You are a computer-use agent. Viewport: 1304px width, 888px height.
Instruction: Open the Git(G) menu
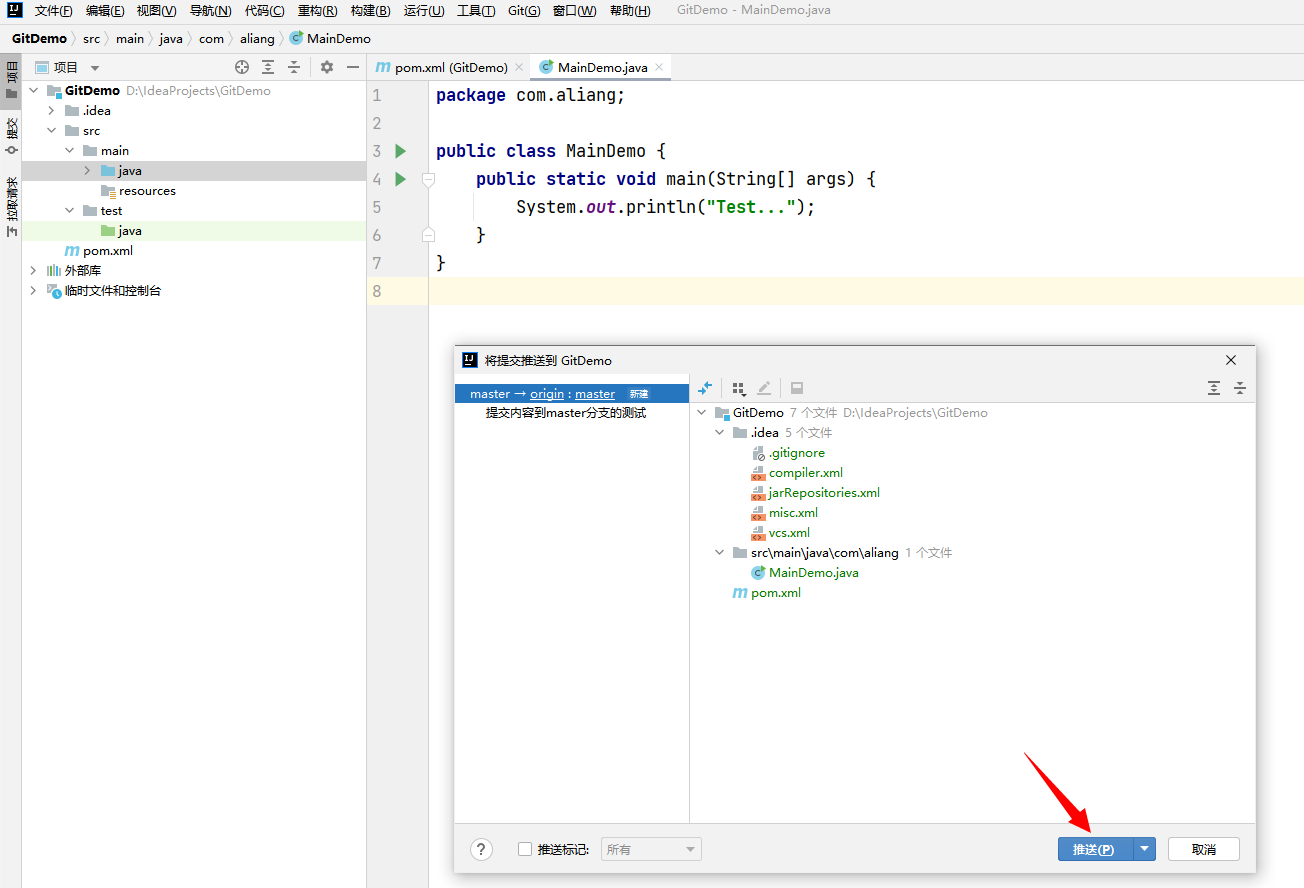(x=524, y=11)
